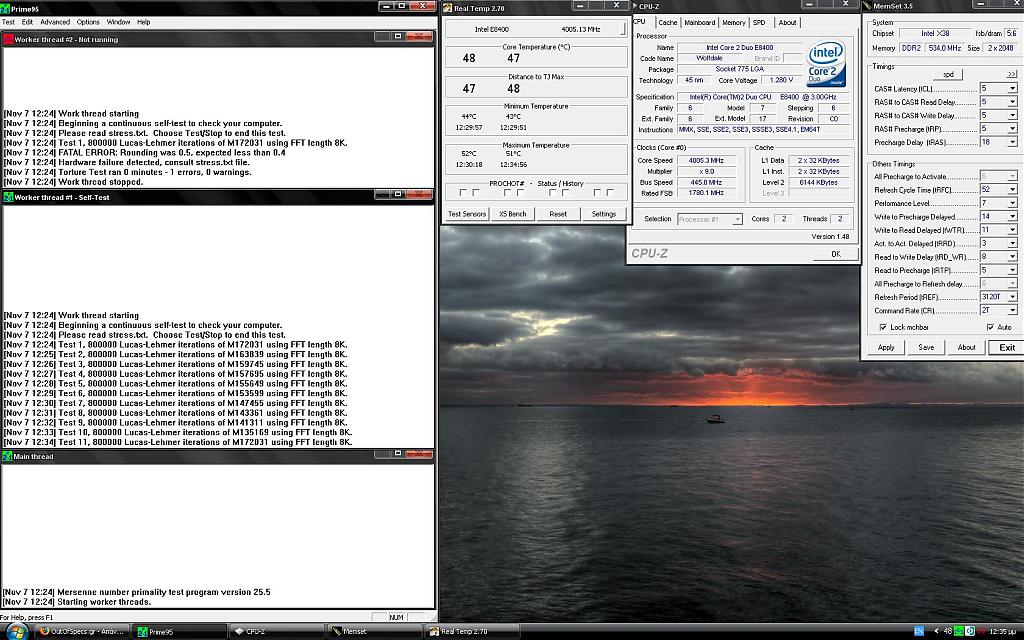Open the Firefox OutOfSpecs.gr taskbar button
1024x640 pixels.
pos(82,632)
